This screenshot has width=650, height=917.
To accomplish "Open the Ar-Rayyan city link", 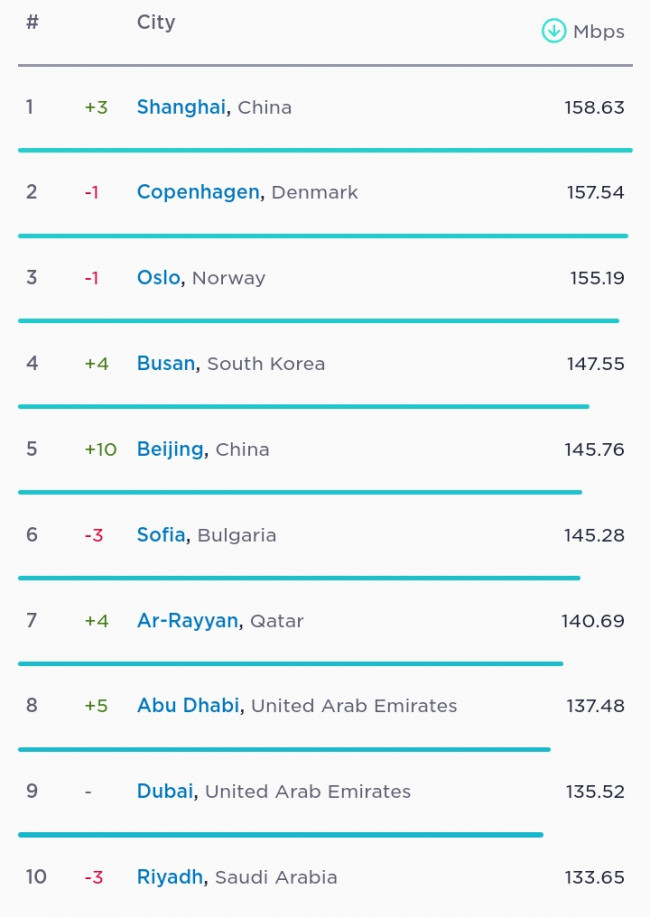I will [x=188, y=620].
